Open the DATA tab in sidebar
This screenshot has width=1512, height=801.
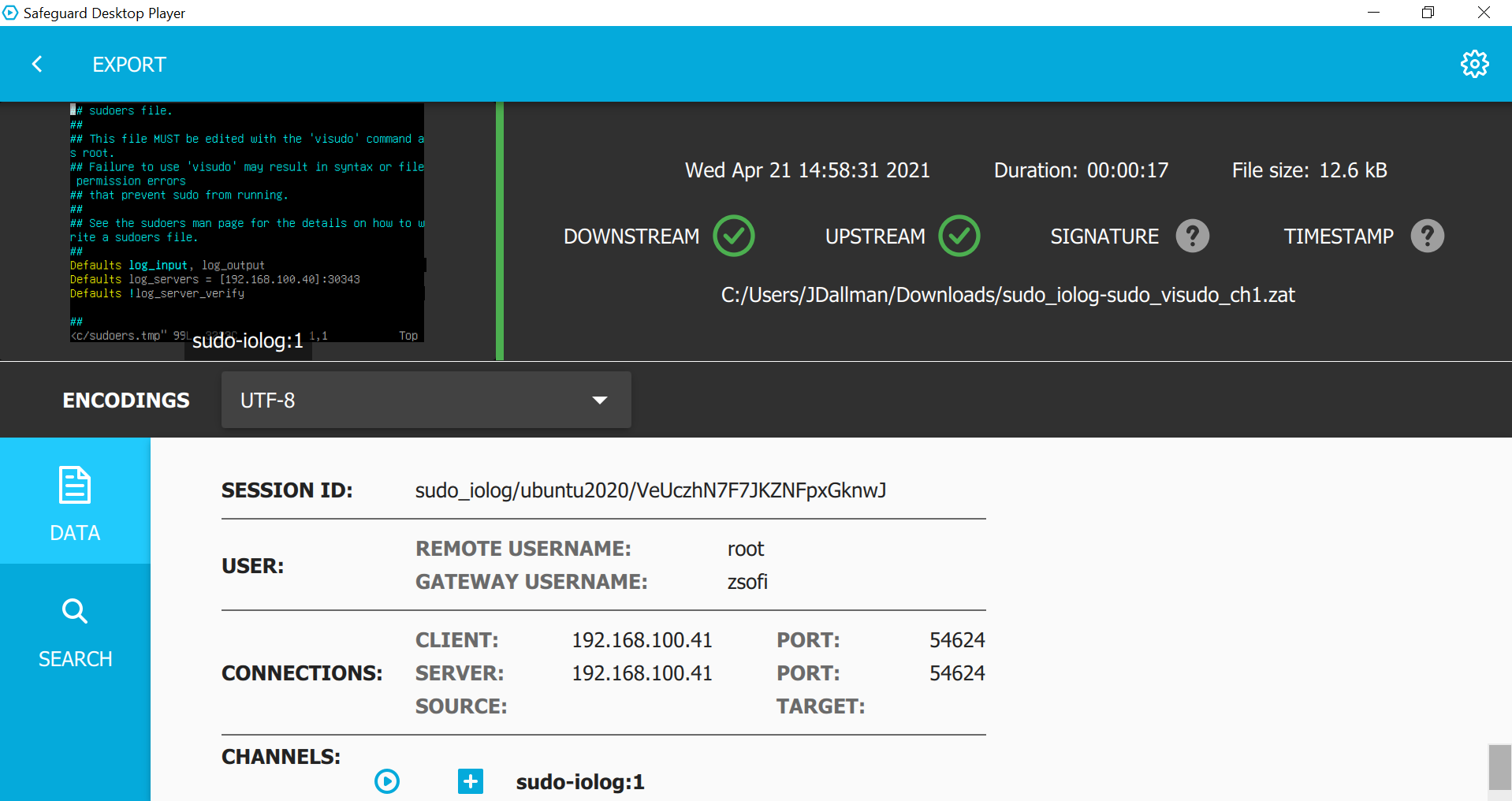pos(75,501)
